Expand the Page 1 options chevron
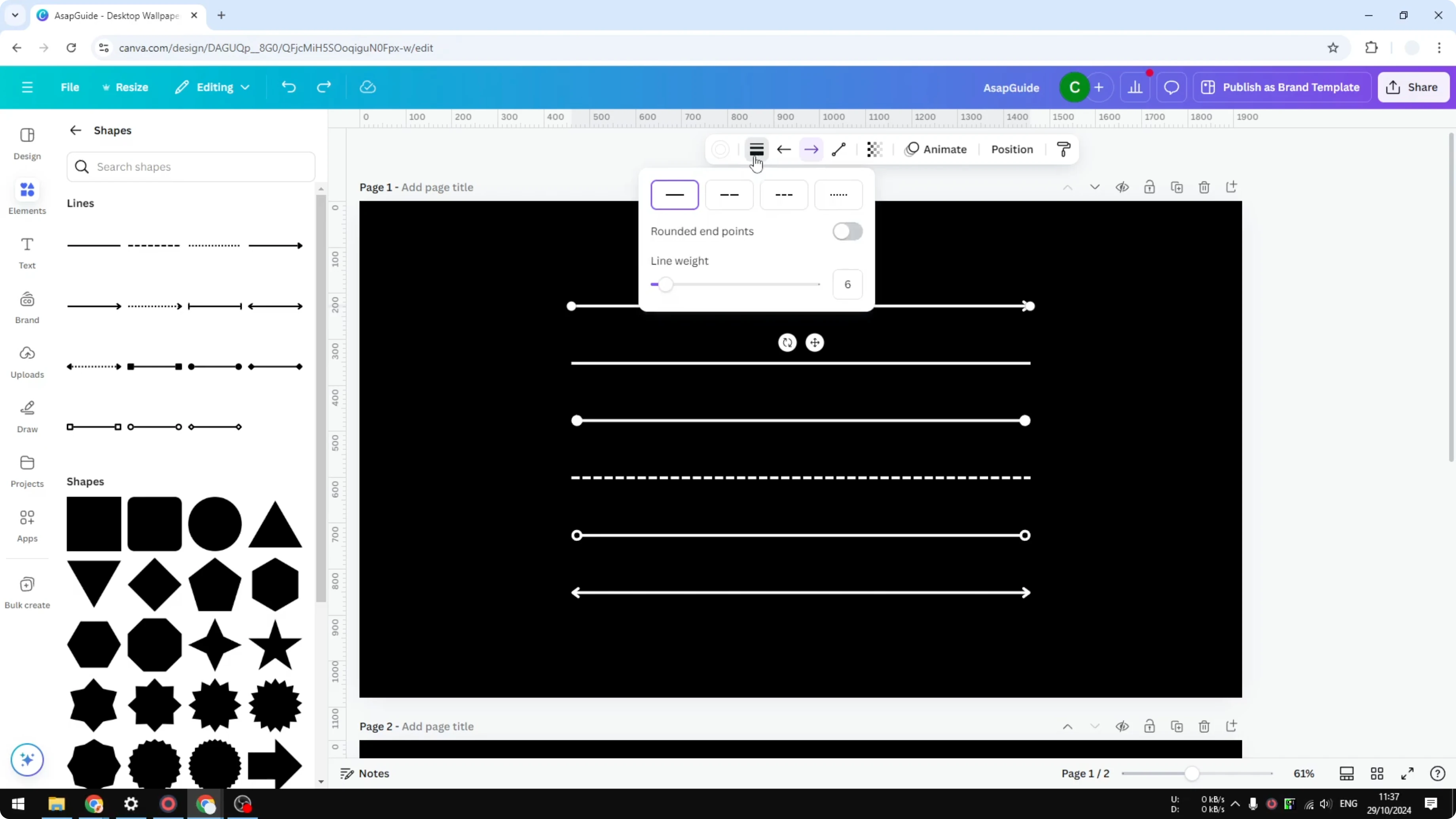 pos(1094,186)
